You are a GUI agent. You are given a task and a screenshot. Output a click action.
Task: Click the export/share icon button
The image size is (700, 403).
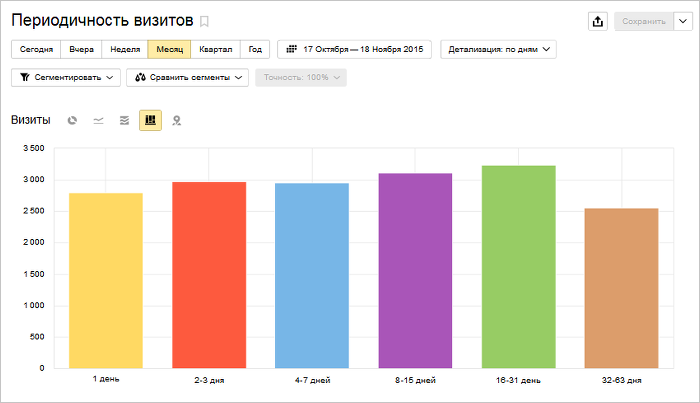598,21
